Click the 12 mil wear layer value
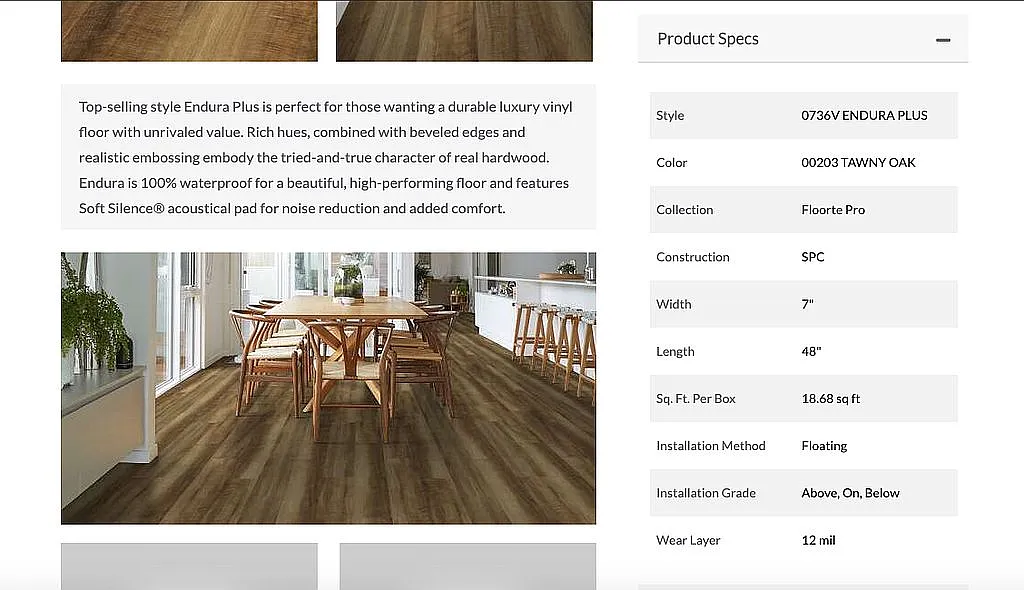 [x=818, y=540]
